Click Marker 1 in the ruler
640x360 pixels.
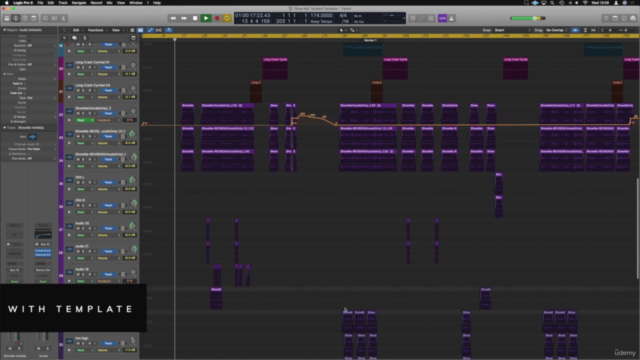(x=370, y=40)
